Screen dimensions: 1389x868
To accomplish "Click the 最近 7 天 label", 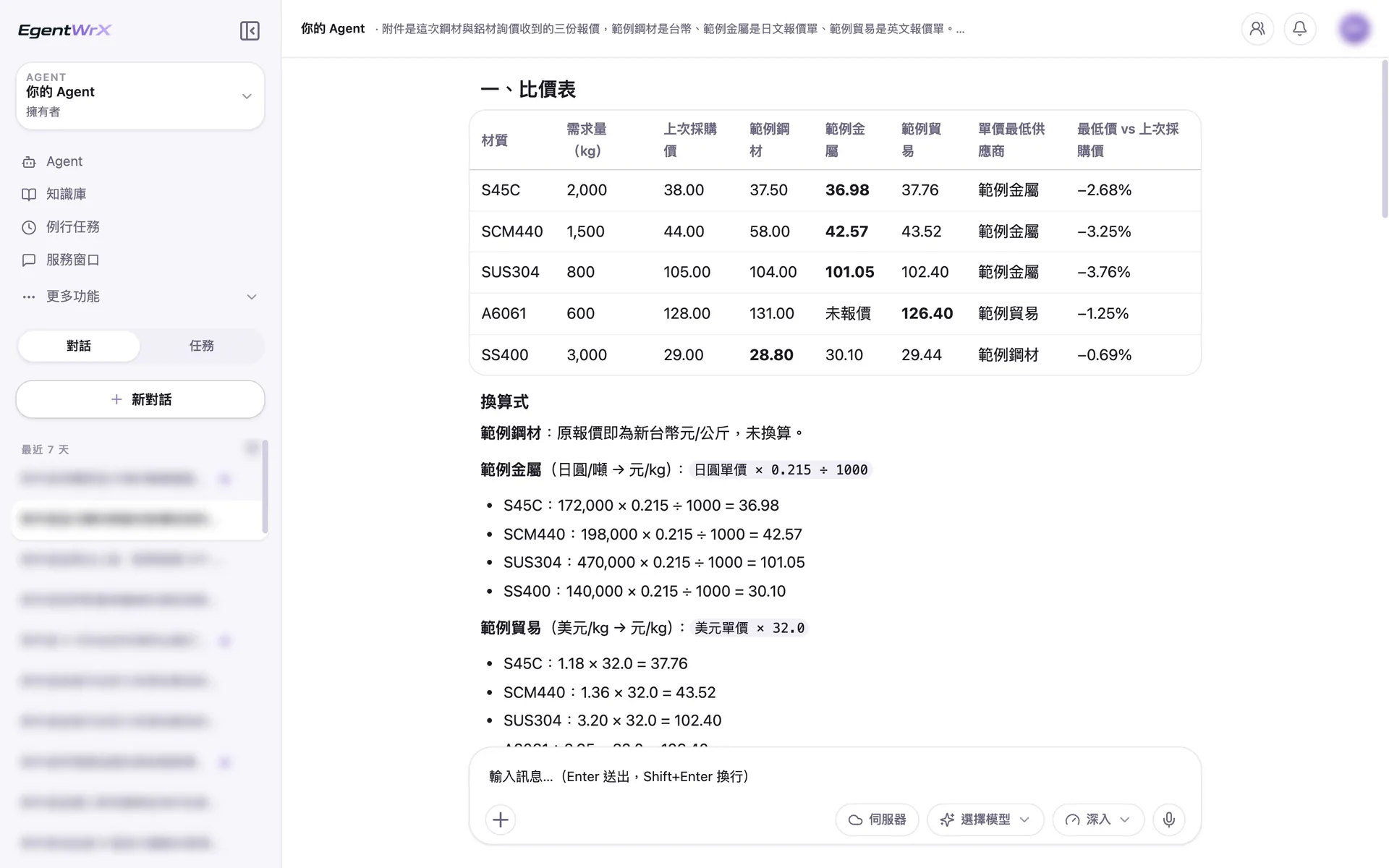I will coord(45,449).
